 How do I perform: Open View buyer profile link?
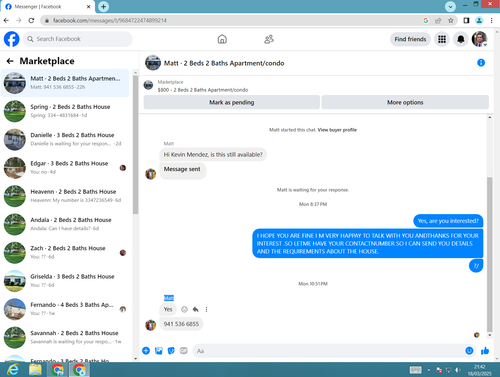(x=337, y=130)
